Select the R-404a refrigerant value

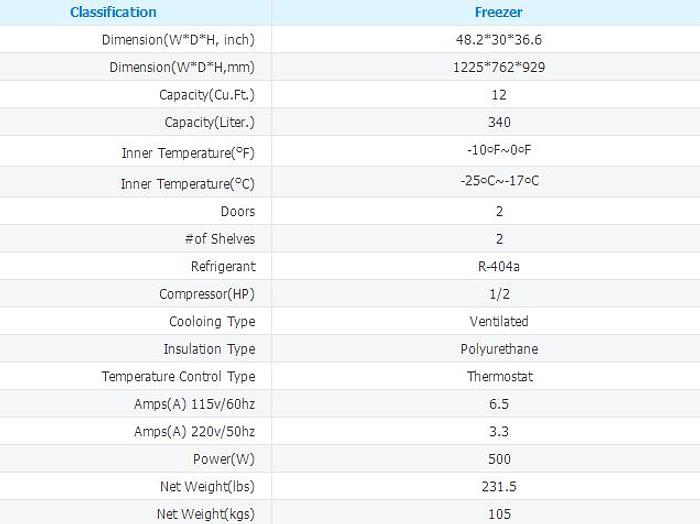pos(499,267)
